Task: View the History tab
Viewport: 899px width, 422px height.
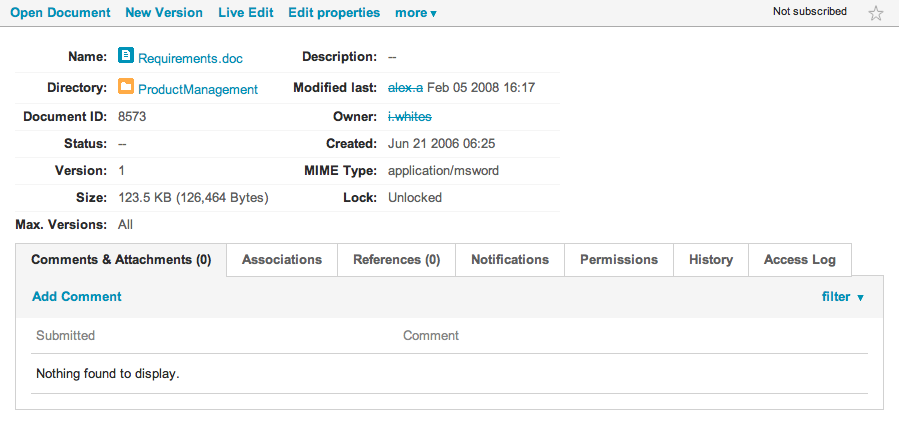Action: [x=711, y=260]
